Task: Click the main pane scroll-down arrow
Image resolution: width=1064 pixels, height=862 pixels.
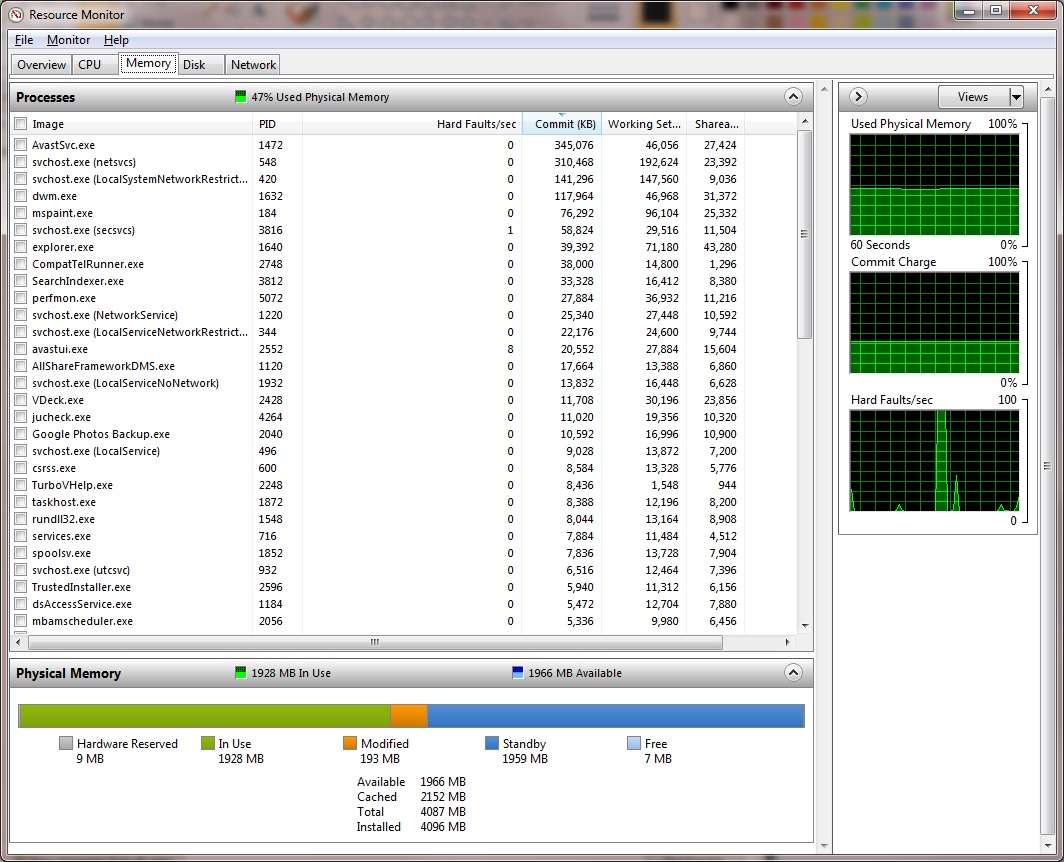Action: point(824,846)
